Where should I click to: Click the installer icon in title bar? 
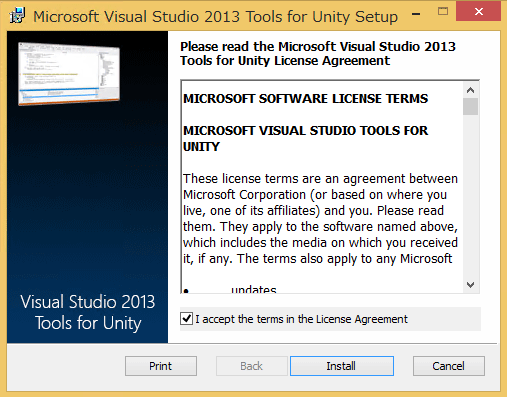tap(17, 15)
